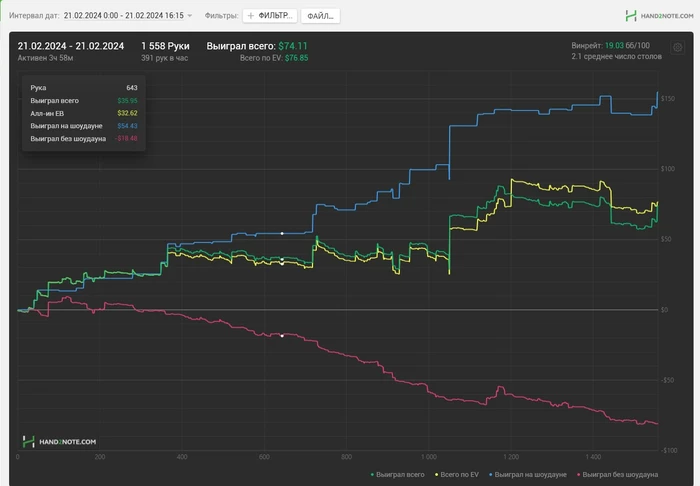Open the date interval dropdown arrow
The height and width of the screenshot is (486, 700).
190,16
